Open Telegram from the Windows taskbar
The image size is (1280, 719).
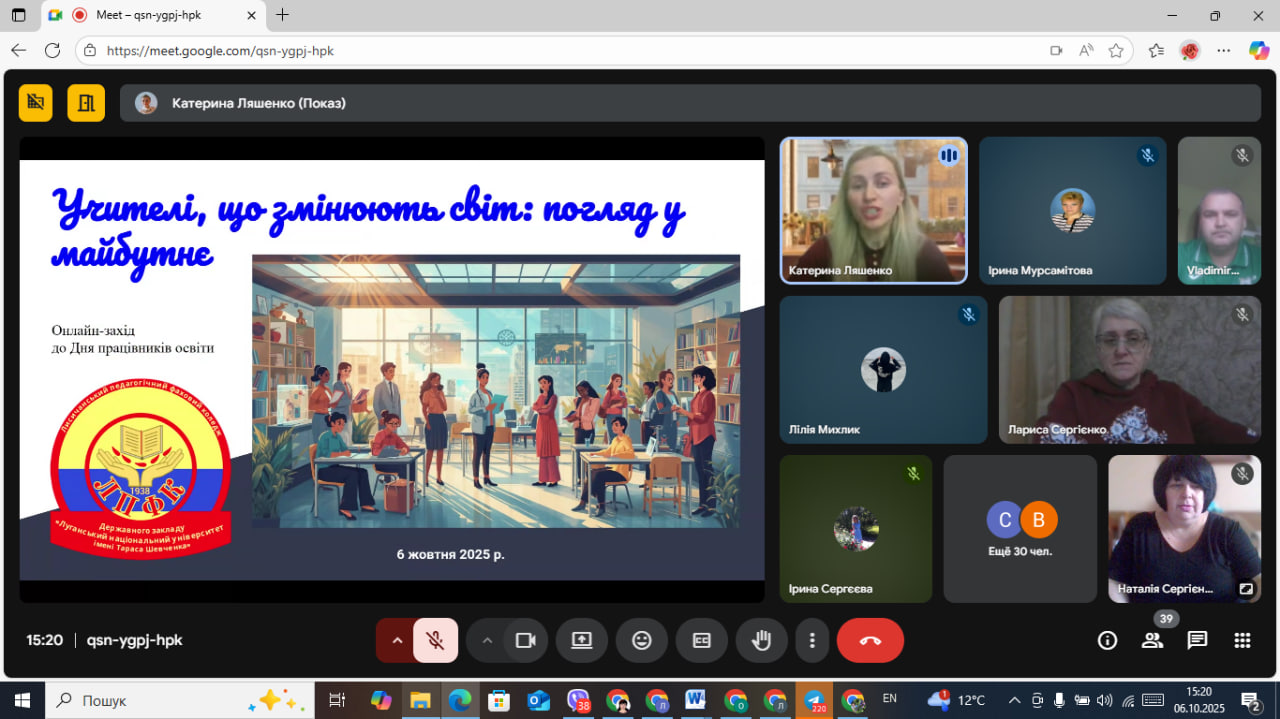point(814,700)
